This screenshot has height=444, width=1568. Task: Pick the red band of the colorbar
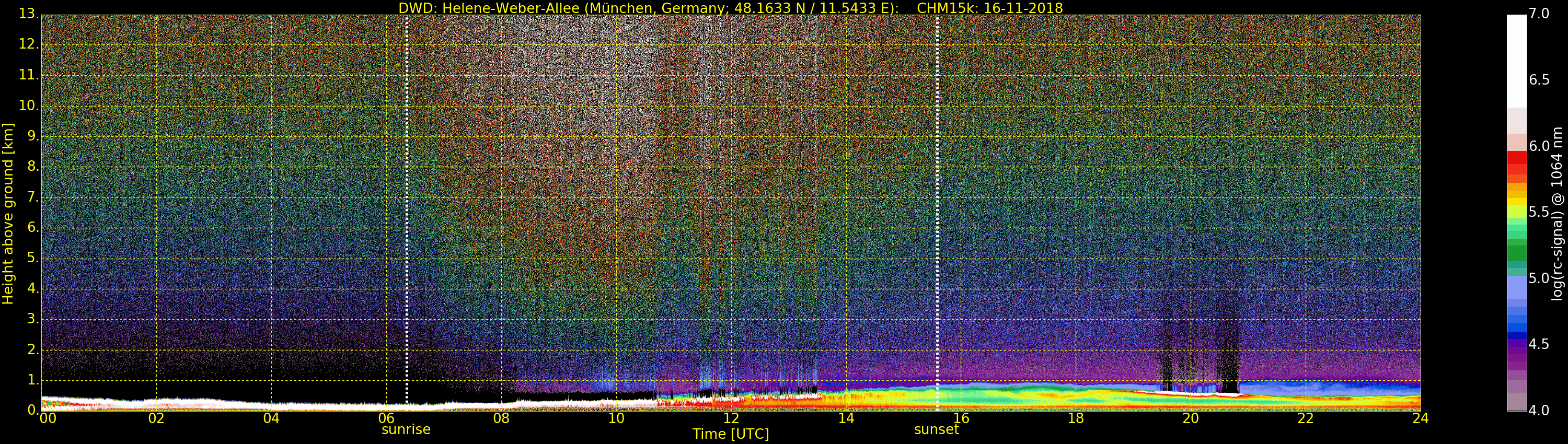pyautogui.click(x=1516, y=164)
